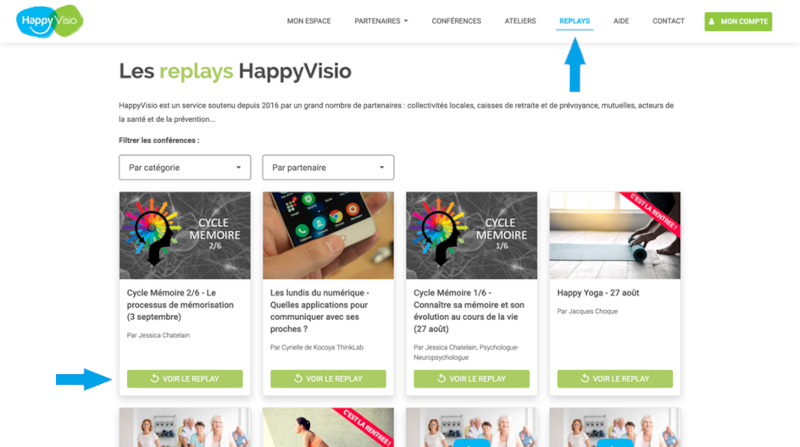
Task: Click replay icon on Cycle Mémoire 2/6 card
Action: click(x=155, y=379)
